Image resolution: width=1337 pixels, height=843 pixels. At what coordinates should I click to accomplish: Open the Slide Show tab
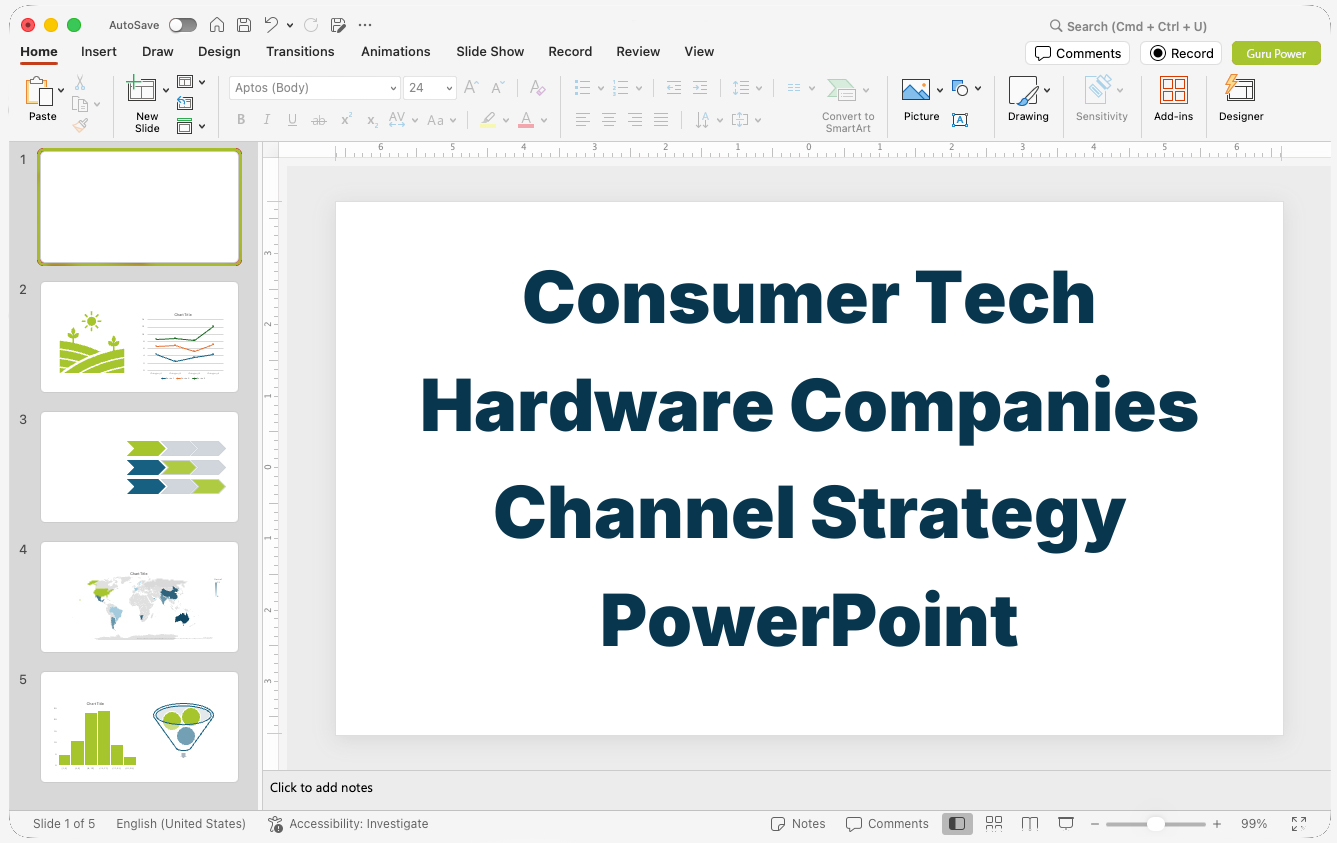(x=490, y=52)
